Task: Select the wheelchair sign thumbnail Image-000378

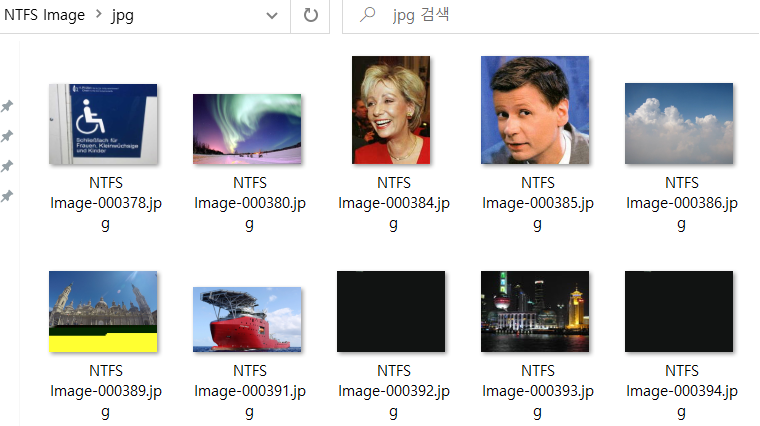Action: click(x=103, y=124)
